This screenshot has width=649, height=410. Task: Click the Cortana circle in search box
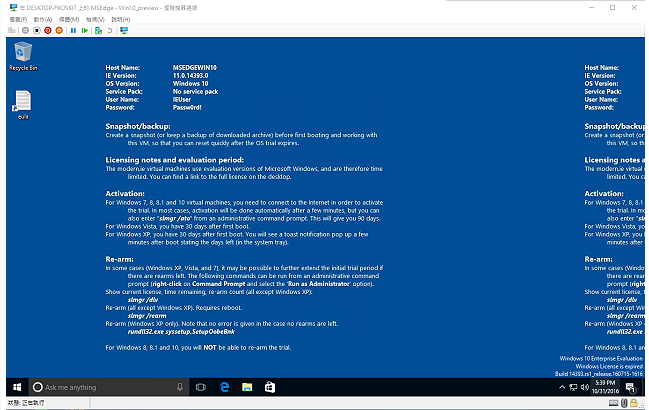38,387
